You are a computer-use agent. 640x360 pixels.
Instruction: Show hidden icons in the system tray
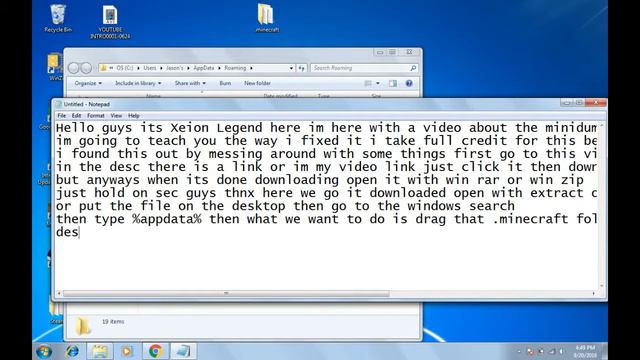click(x=519, y=351)
